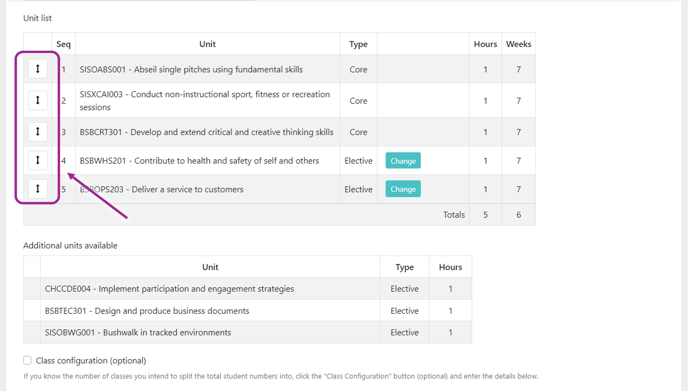Click the total hours value 5
688x391 pixels.
(485, 215)
